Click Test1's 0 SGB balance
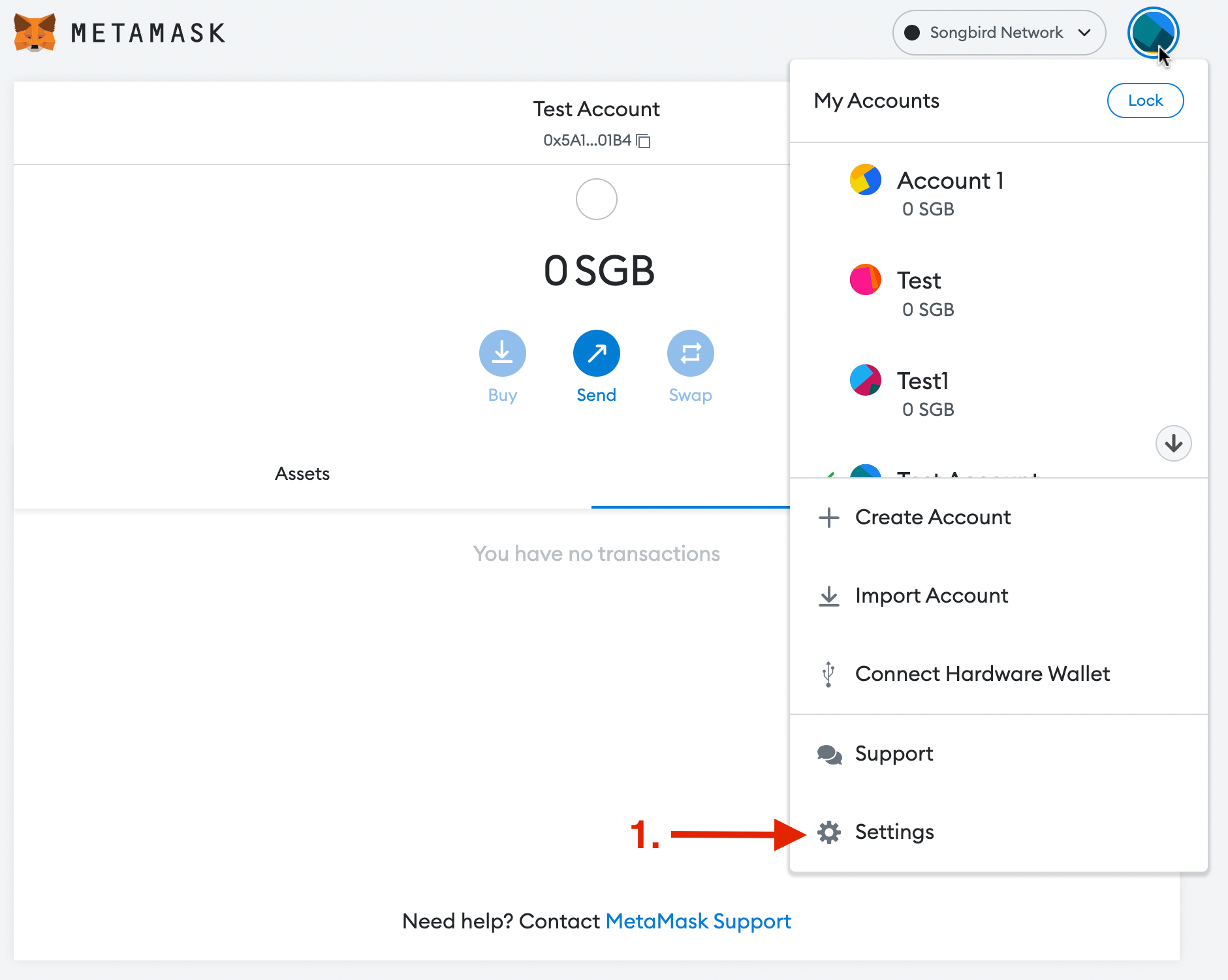Image resolution: width=1228 pixels, height=980 pixels. [x=928, y=409]
